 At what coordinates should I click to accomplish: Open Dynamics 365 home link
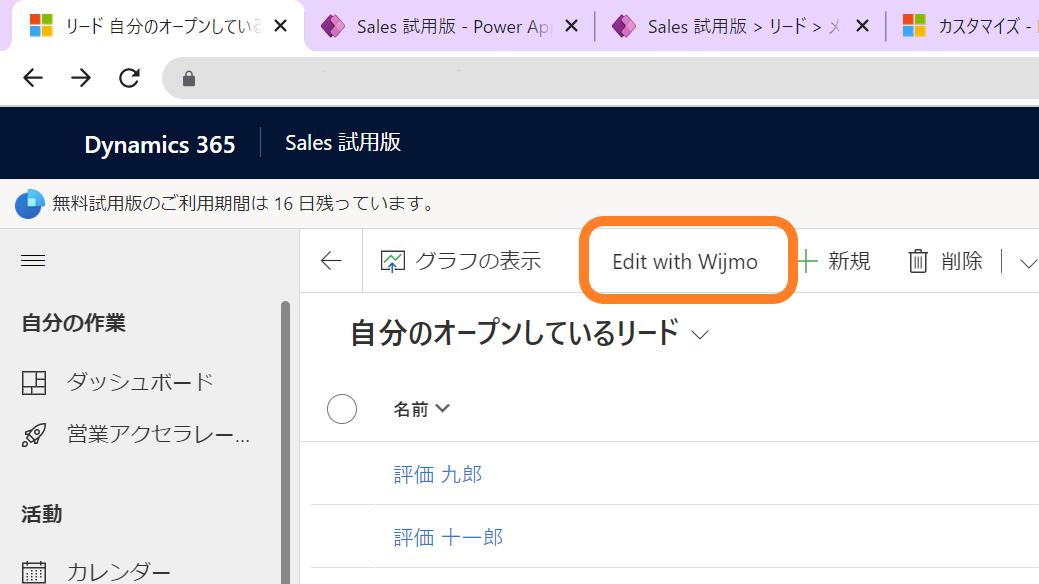pyautogui.click(x=160, y=144)
